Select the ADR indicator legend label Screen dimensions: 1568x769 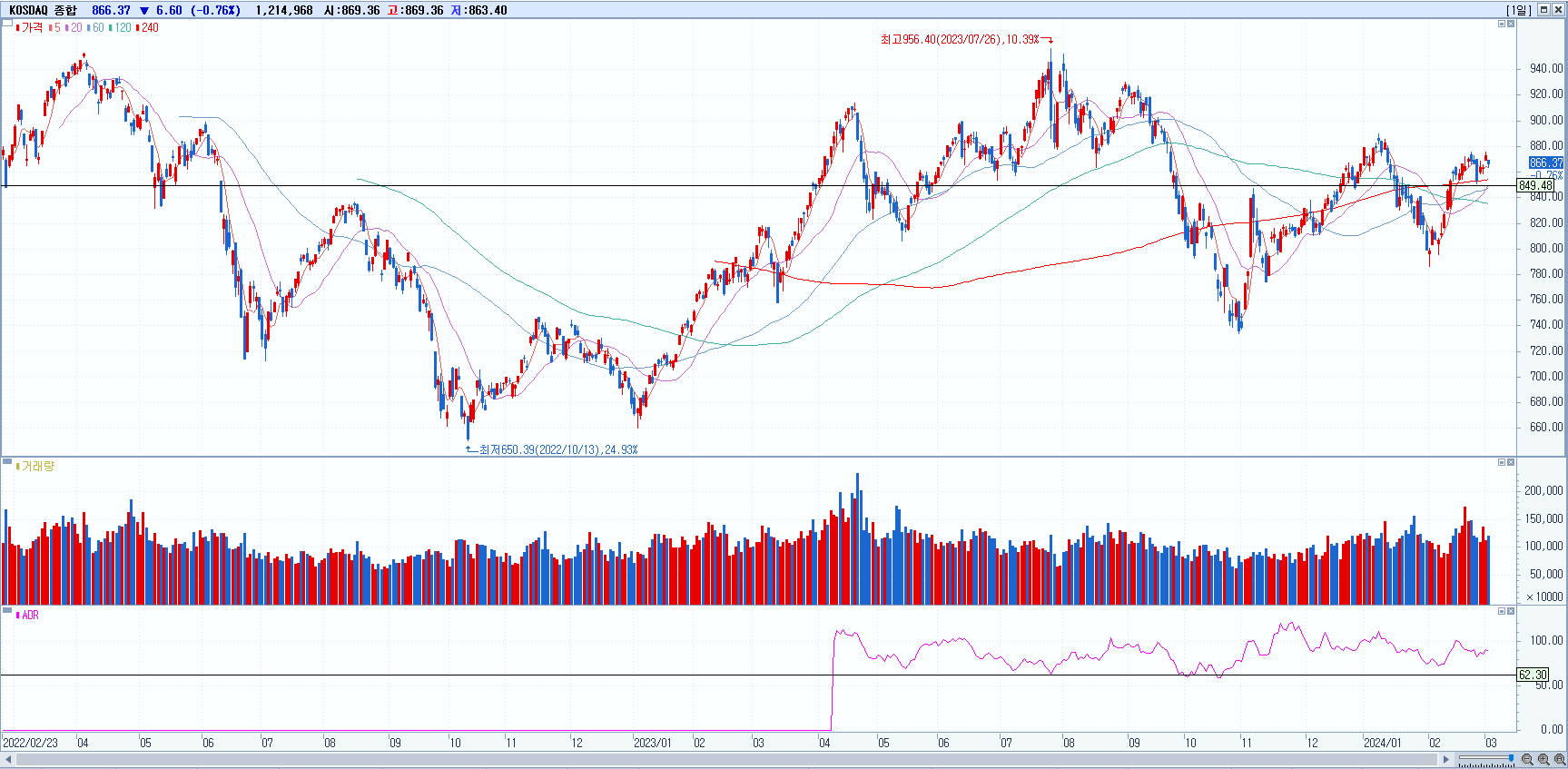click(x=27, y=615)
